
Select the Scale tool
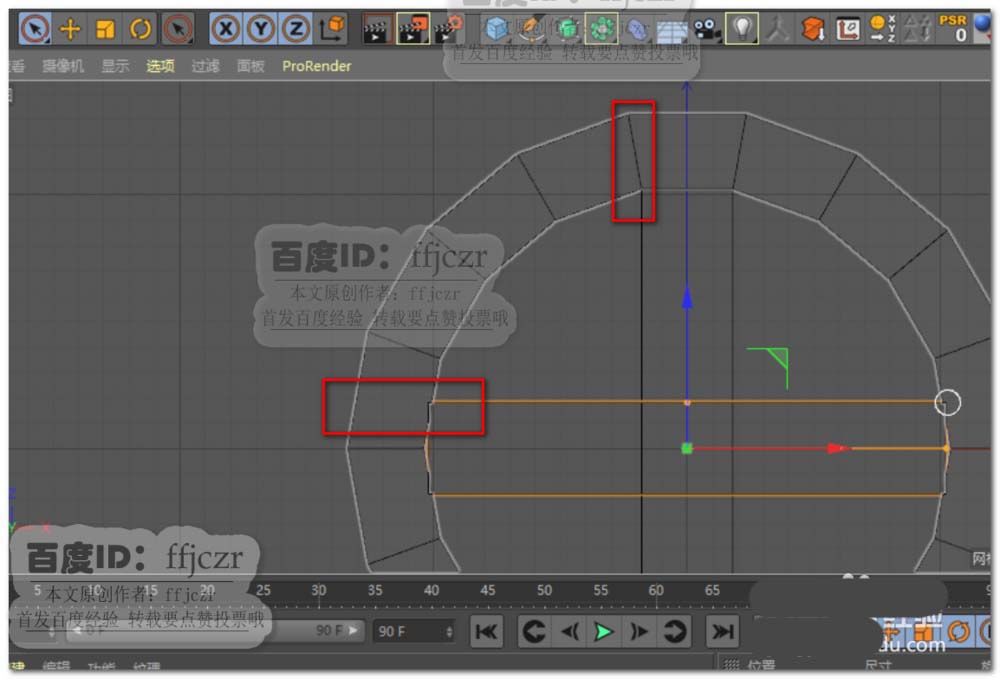point(105,29)
